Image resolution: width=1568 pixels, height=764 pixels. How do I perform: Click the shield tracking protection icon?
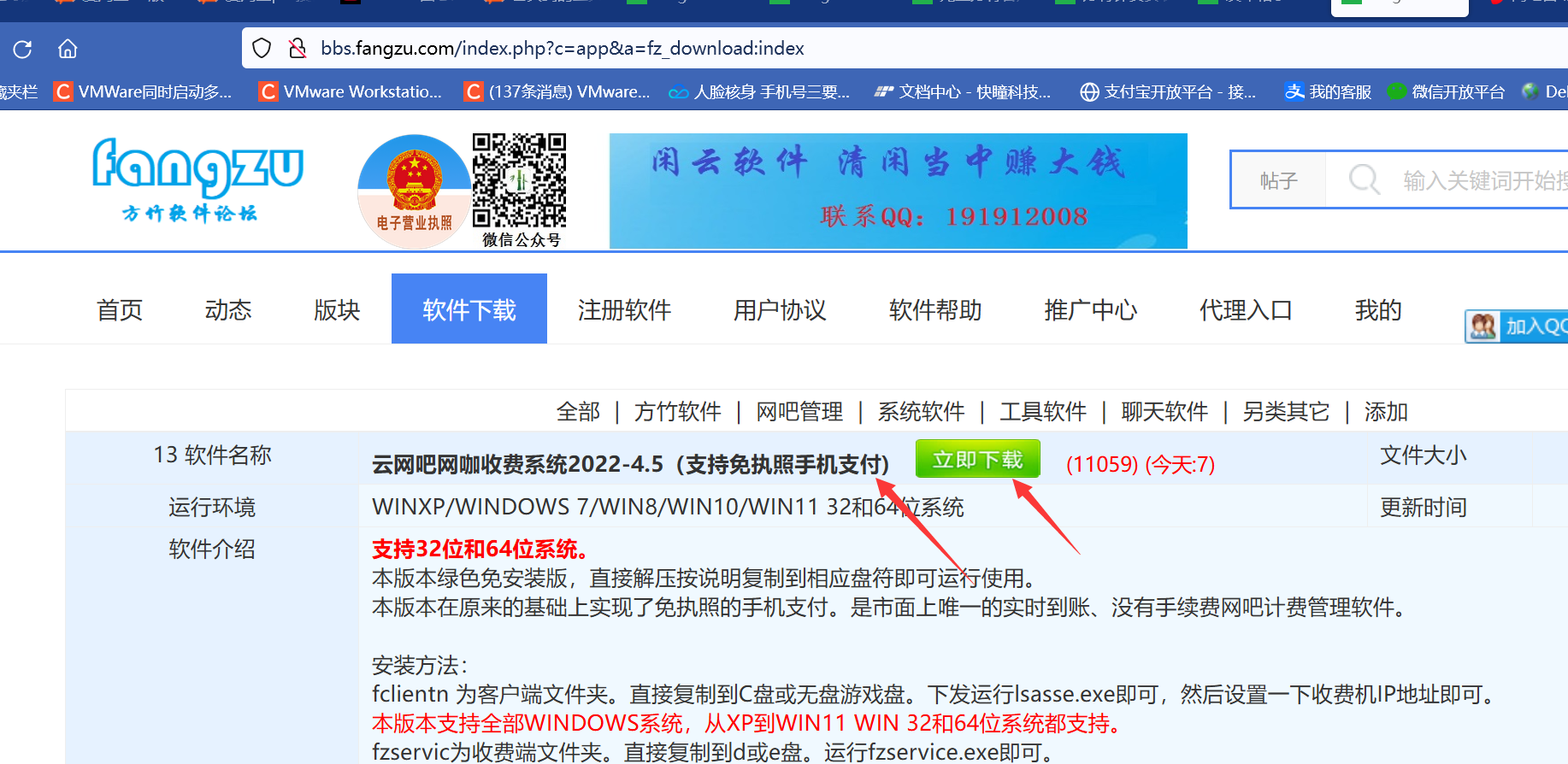[x=262, y=49]
